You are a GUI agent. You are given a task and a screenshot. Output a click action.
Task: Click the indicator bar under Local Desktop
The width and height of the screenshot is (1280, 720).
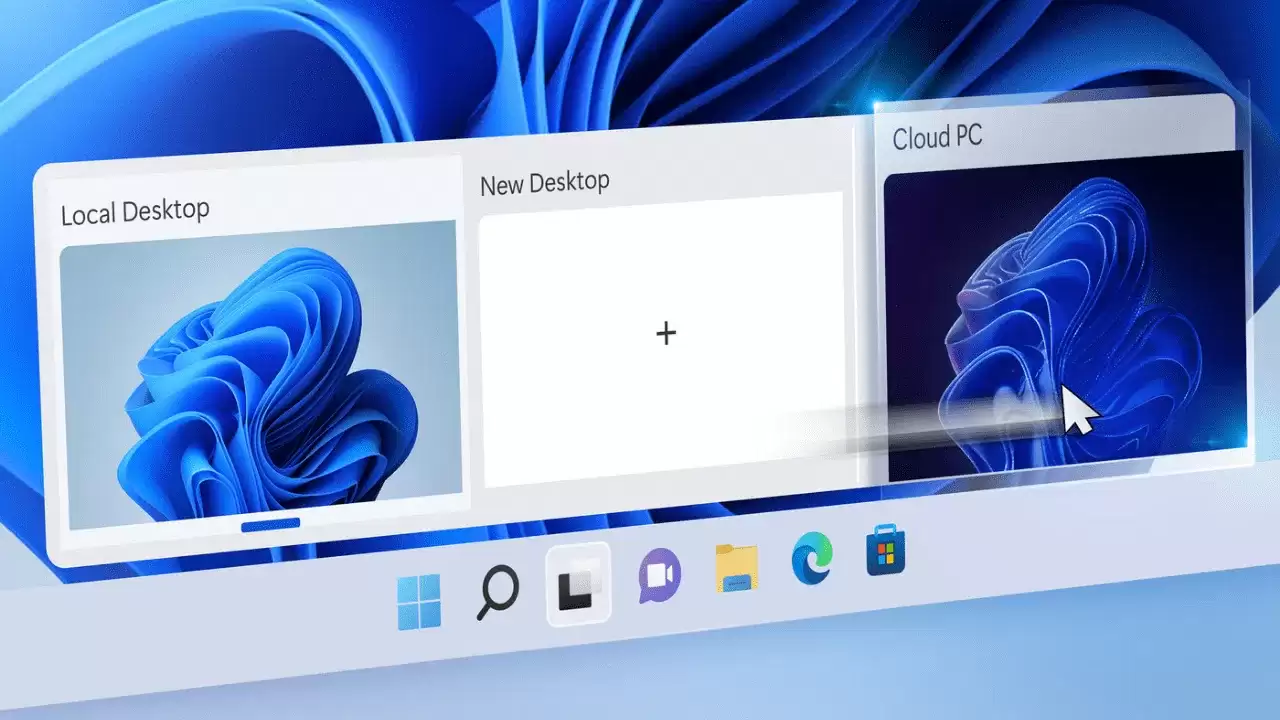pyautogui.click(x=271, y=523)
